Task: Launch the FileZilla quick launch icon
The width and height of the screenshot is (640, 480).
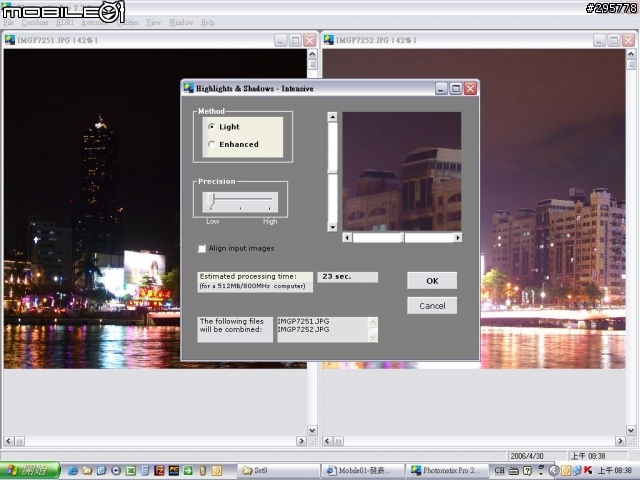Action: coord(159,471)
